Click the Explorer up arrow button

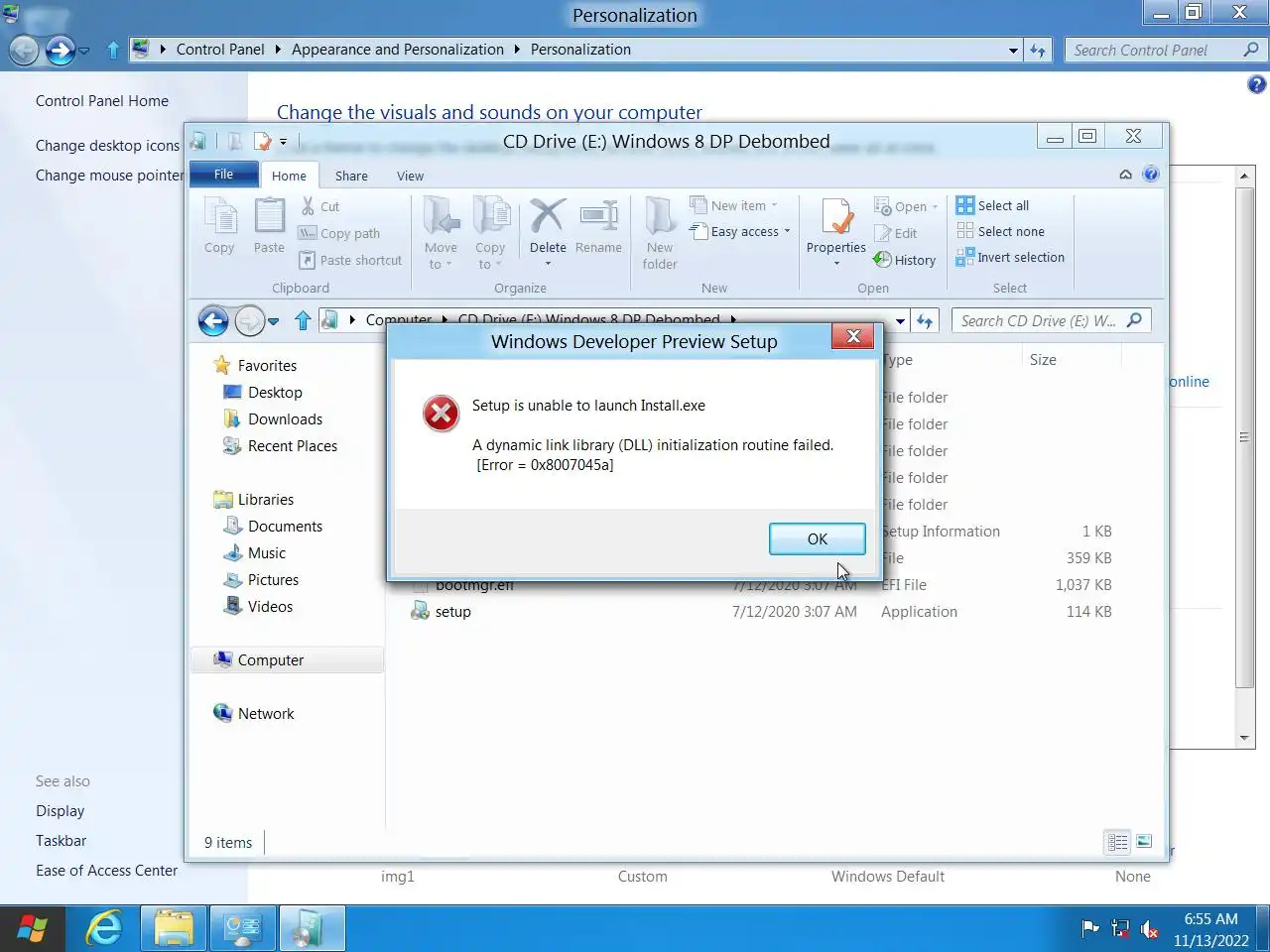(x=303, y=320)
